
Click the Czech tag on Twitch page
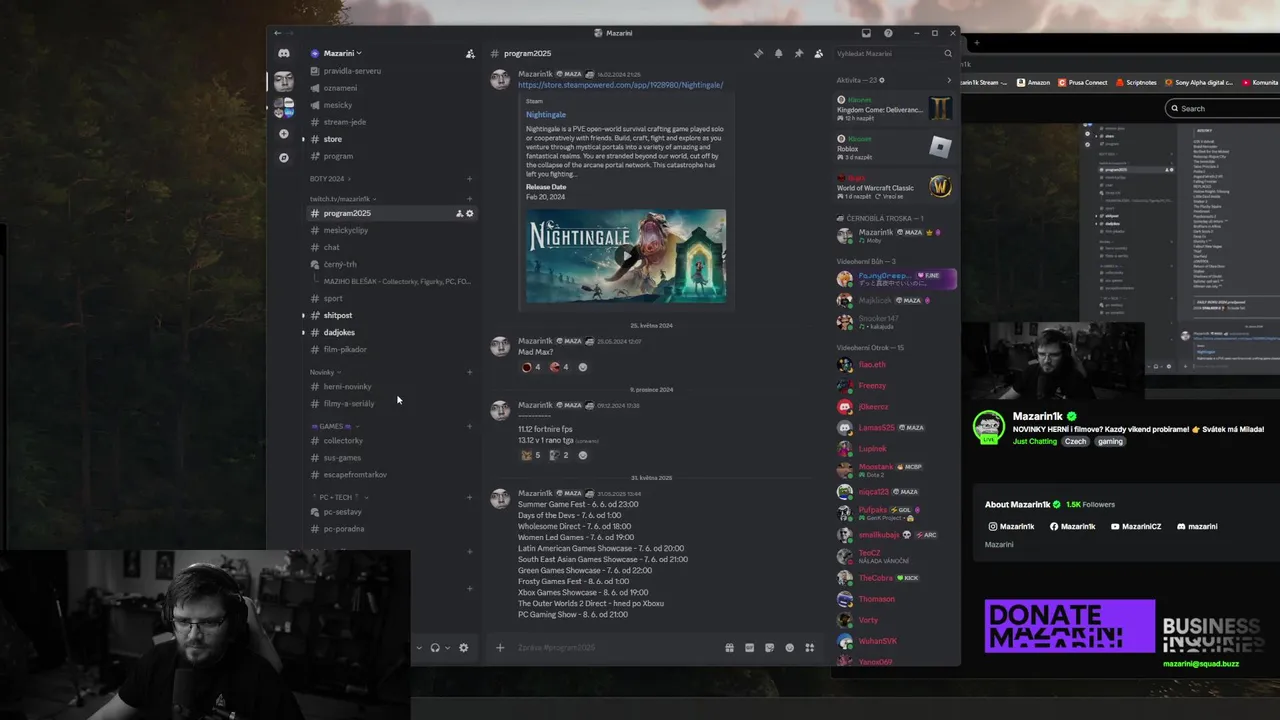[1075, 441]
